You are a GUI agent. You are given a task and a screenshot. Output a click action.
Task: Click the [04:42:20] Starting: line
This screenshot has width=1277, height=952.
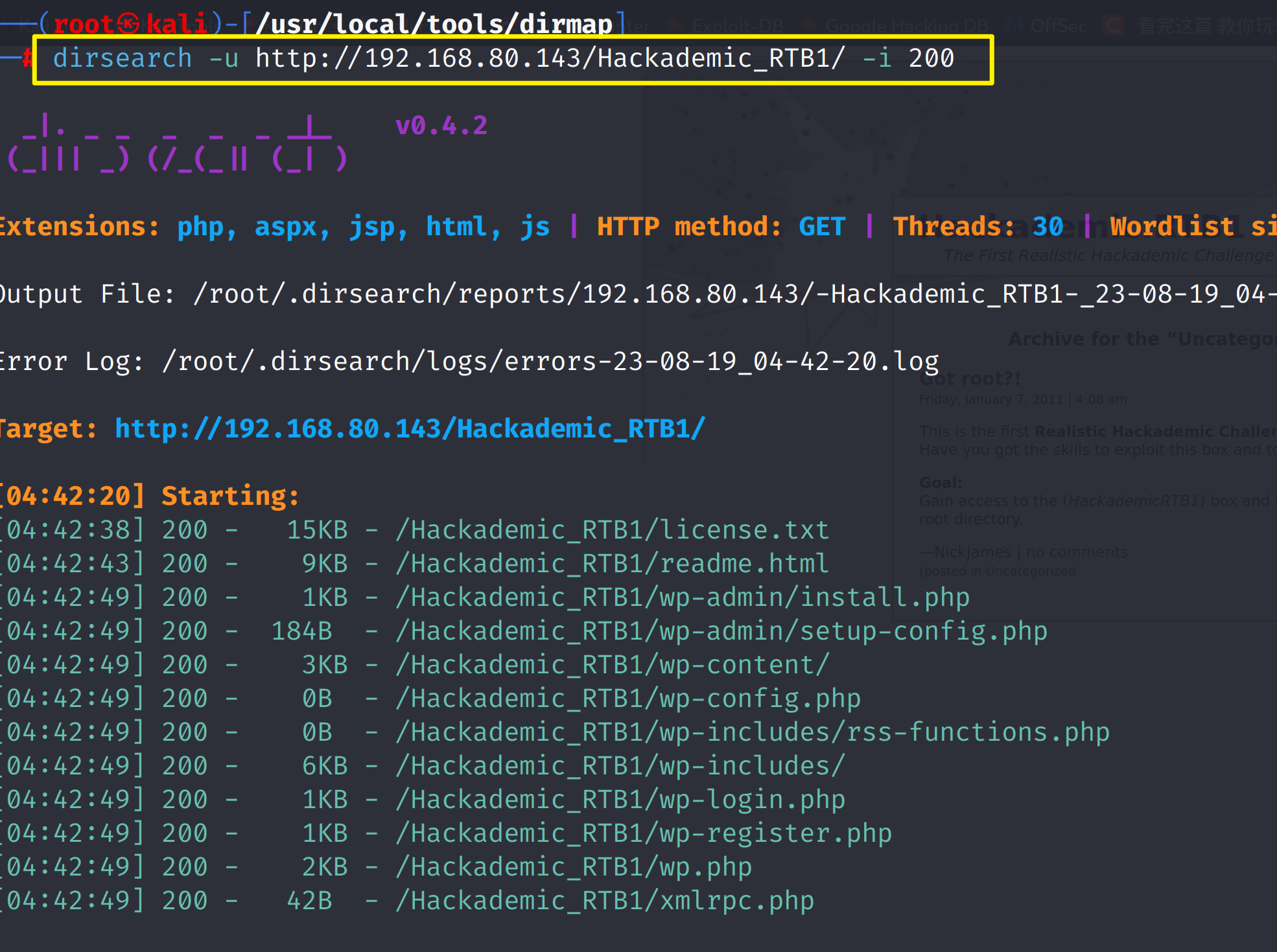[x=150, y=496]
